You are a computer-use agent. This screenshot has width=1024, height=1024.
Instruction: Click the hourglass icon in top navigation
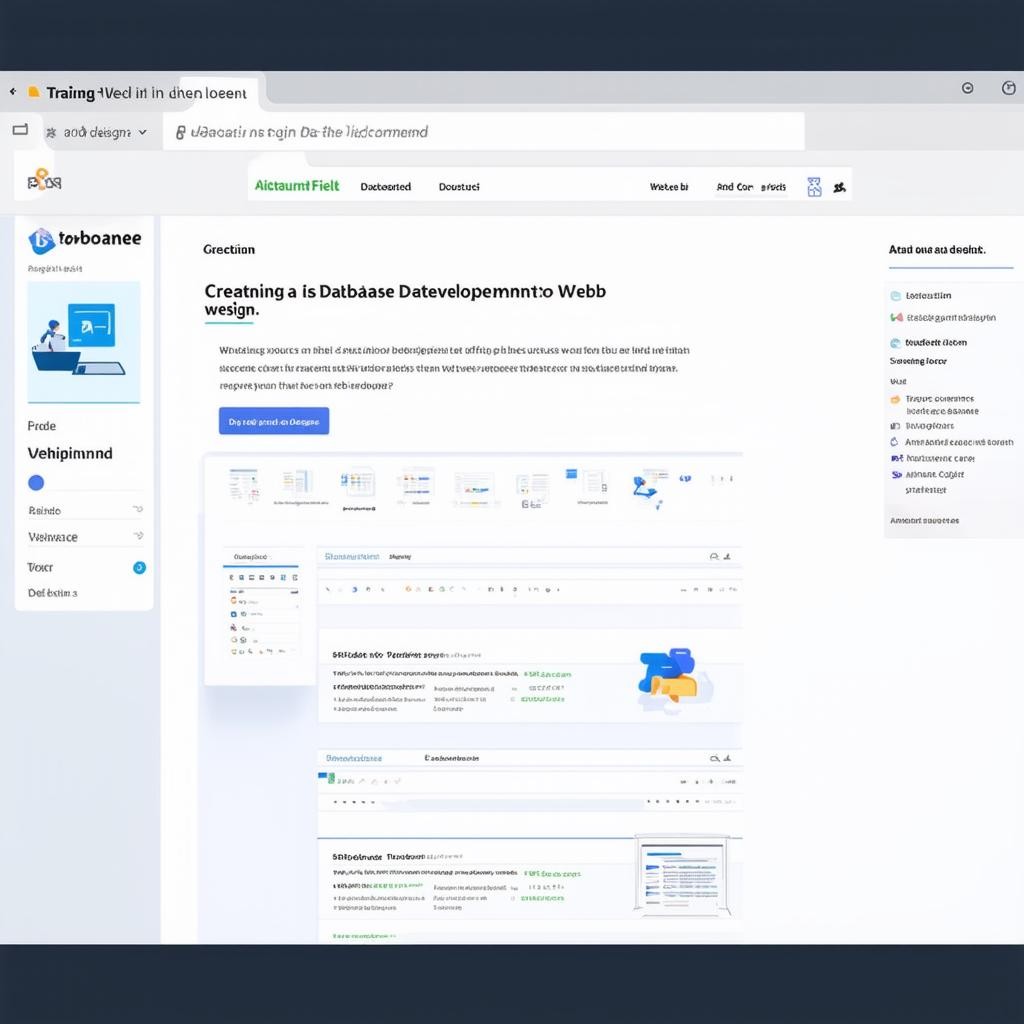[x=814, y=186]
